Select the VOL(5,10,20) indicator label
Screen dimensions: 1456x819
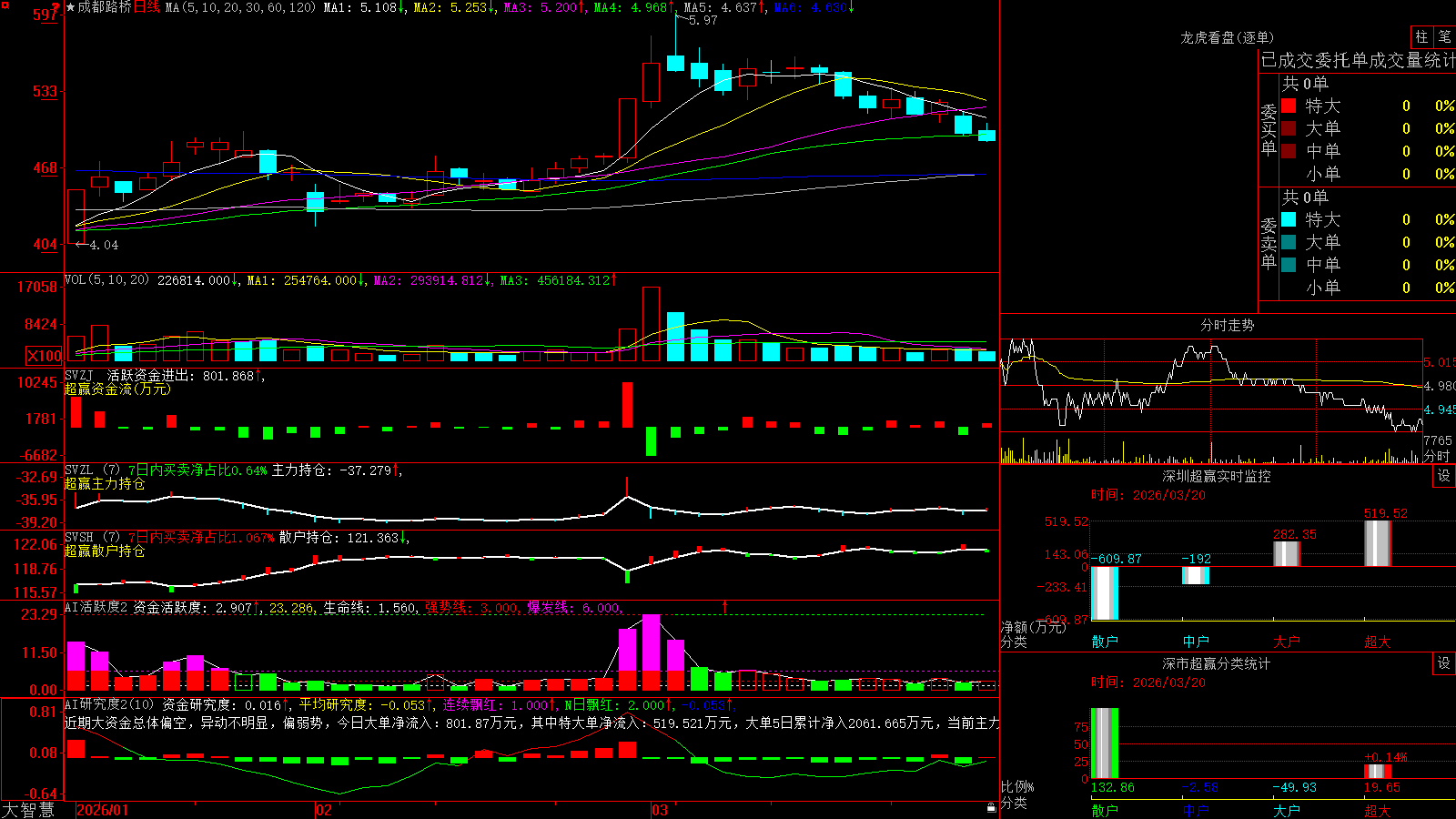click(x=106, y=279)
